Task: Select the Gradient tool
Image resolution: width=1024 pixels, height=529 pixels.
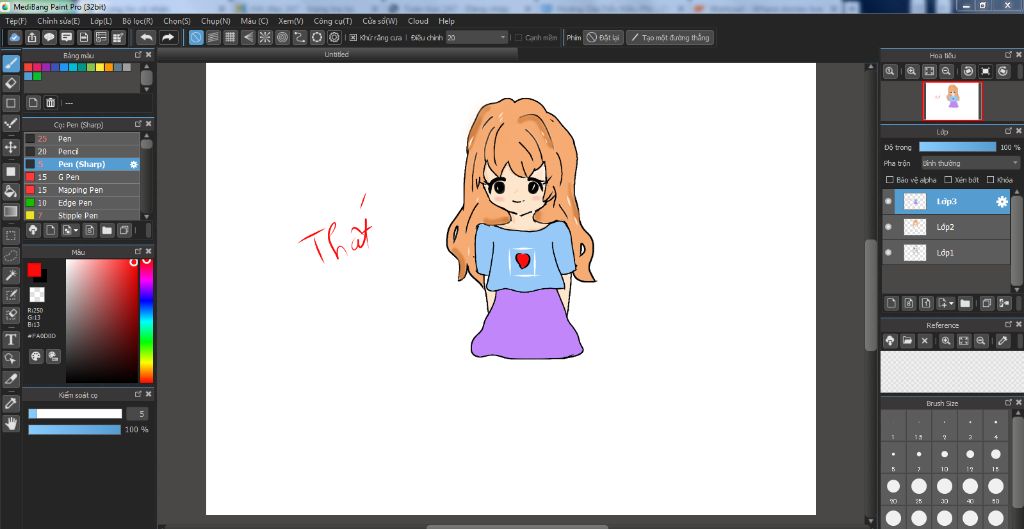Action: coord(10,211)
